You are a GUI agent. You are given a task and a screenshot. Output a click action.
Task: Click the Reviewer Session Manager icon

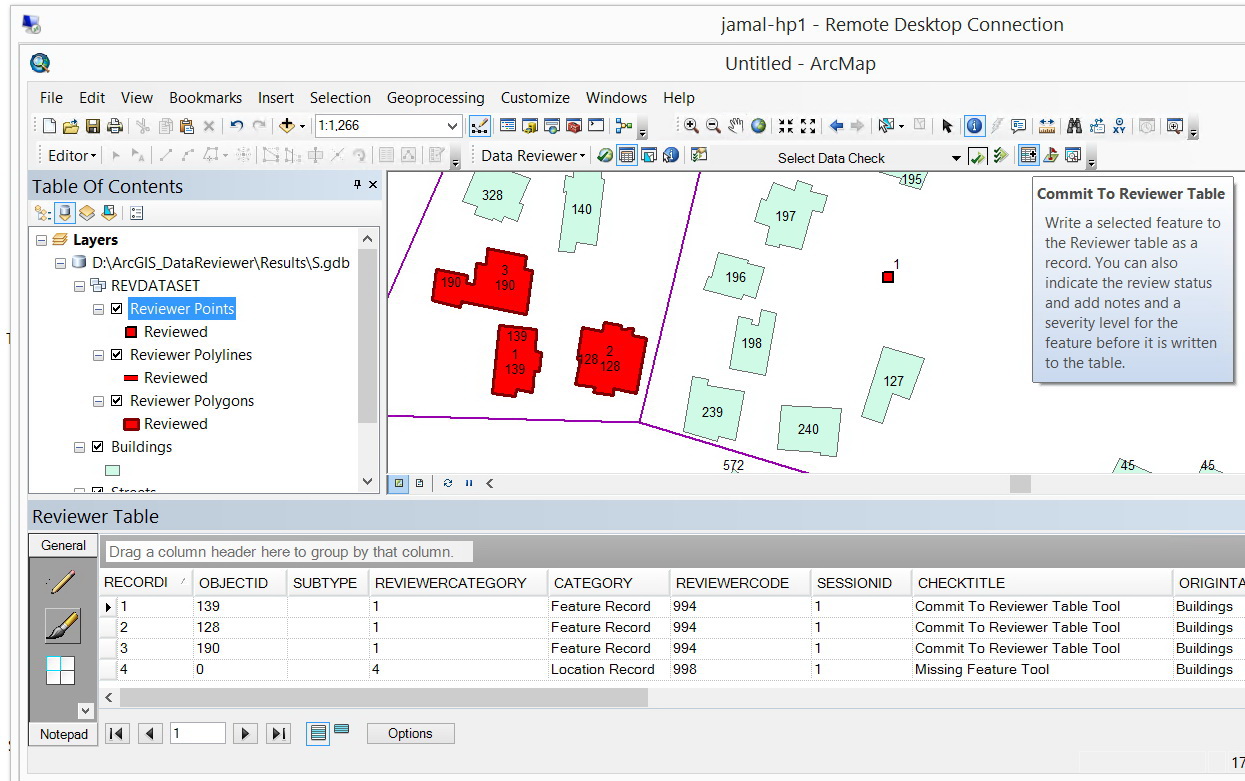[x=604, y=155]
